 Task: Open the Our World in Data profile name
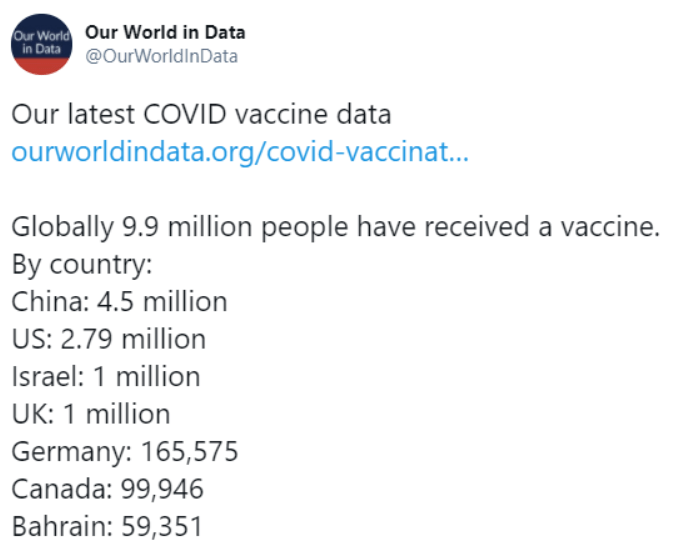point(166,32)
